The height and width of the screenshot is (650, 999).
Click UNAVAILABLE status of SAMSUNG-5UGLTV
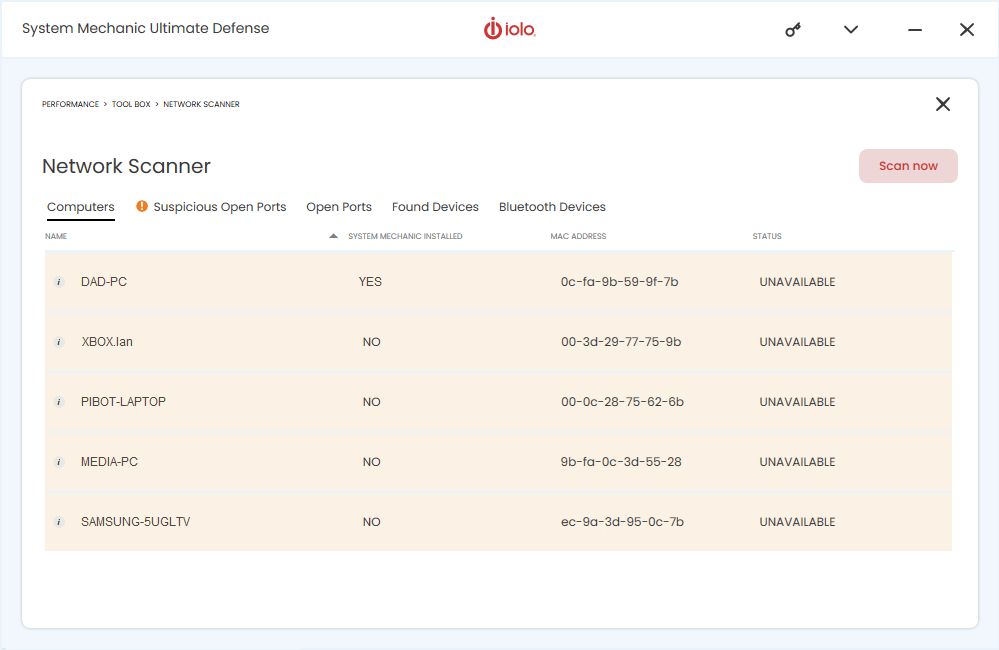pos(797,521)
